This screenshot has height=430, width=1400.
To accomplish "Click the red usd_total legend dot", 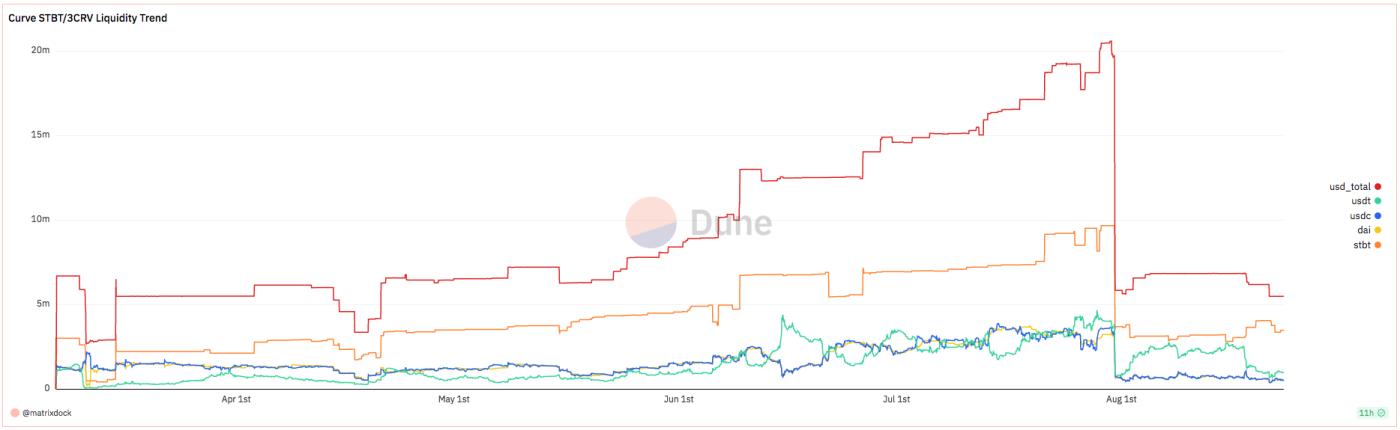I will [1378, 186].
